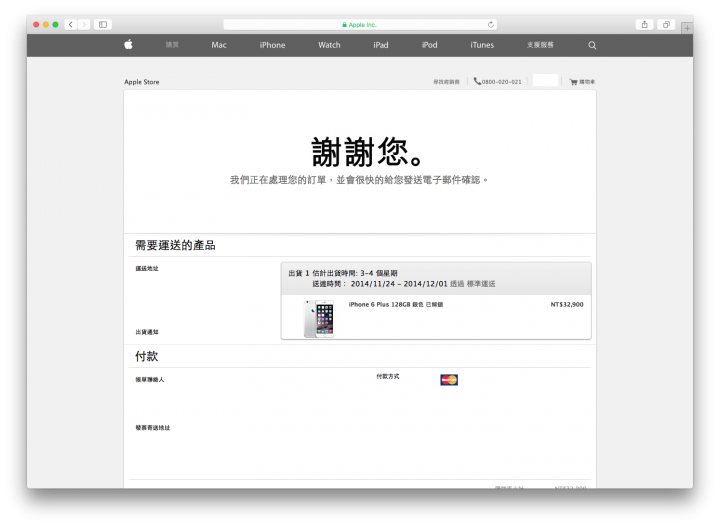Click the 需要運送的產品 section heading

click(x=175, y=245)
